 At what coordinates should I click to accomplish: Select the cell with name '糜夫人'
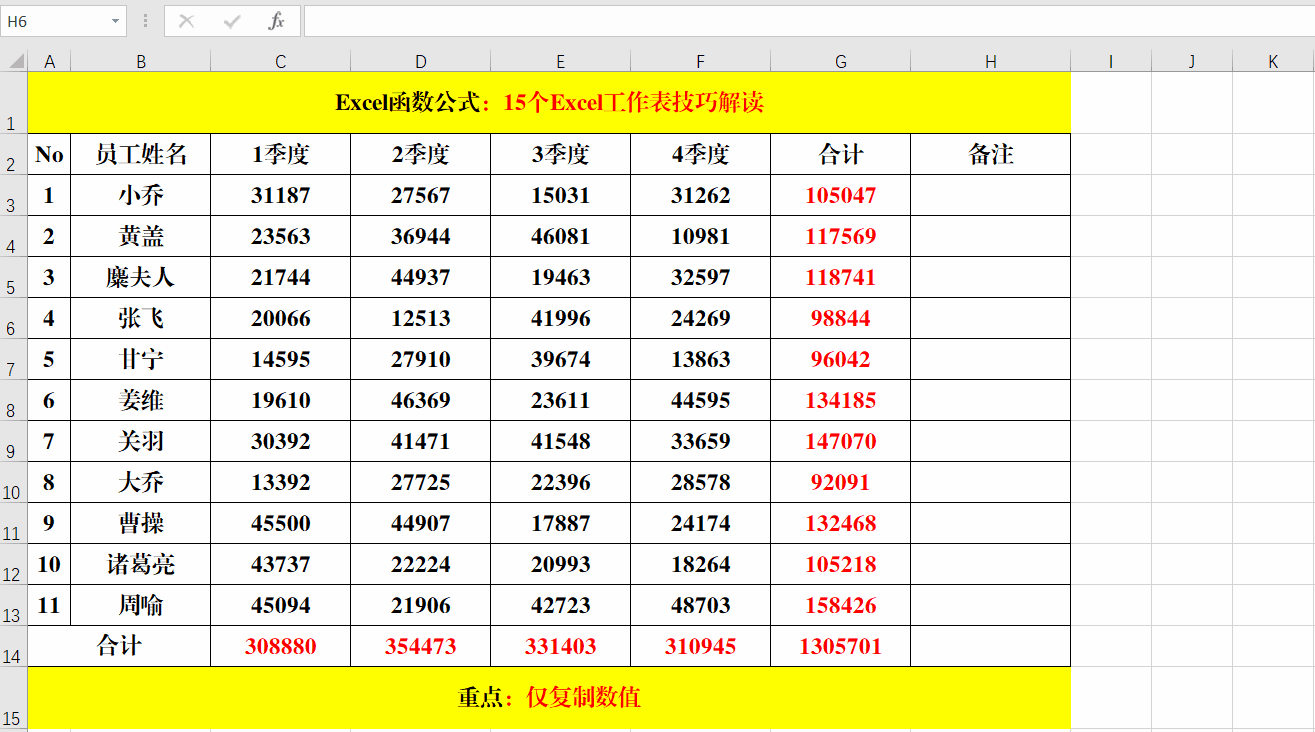click(x=141, y=278)
